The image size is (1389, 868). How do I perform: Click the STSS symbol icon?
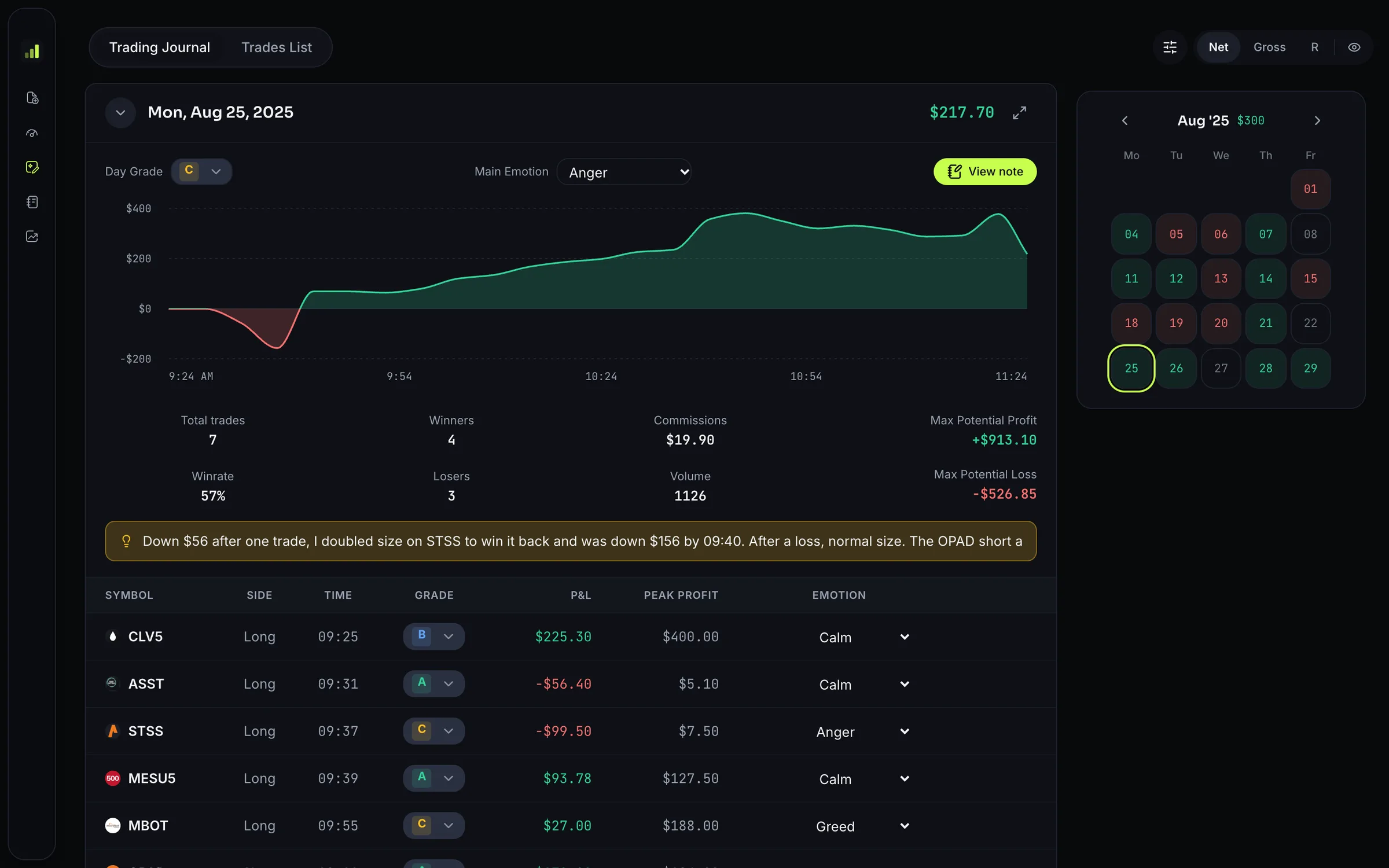pyautogui.click(x=113, y=731)
